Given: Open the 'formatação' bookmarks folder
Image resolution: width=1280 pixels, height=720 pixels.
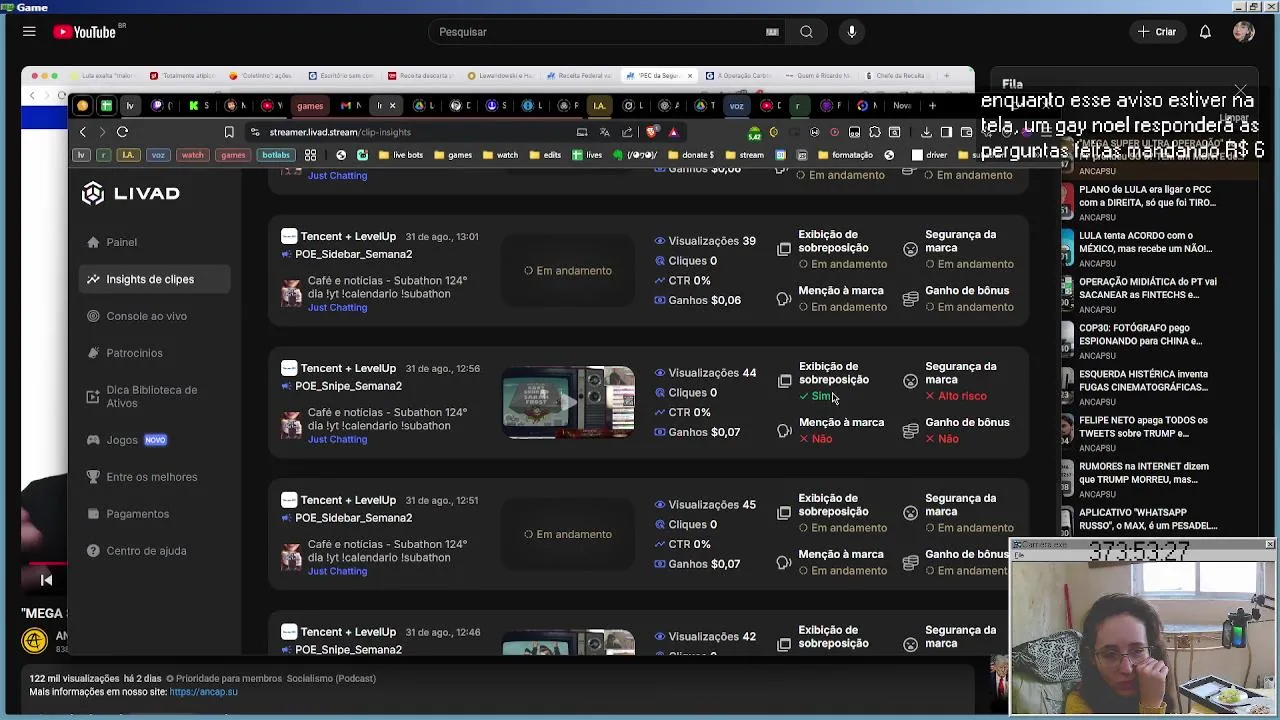Looking at the screenshot, I should tap(845, 155).
